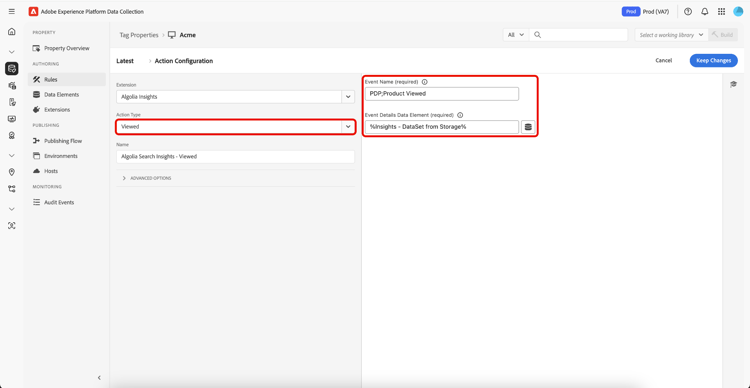Screen dimensions: 750x388
Task: Open the Extension dropdown showing Algolia Insights
Action: pos(235,97)
